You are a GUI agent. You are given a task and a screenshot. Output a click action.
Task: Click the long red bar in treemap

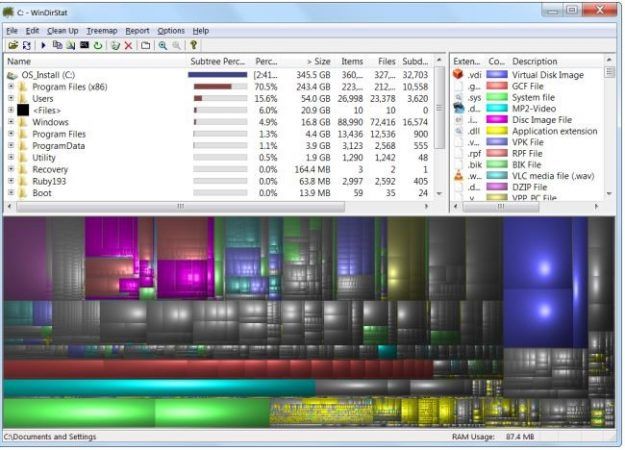point(218,369)
